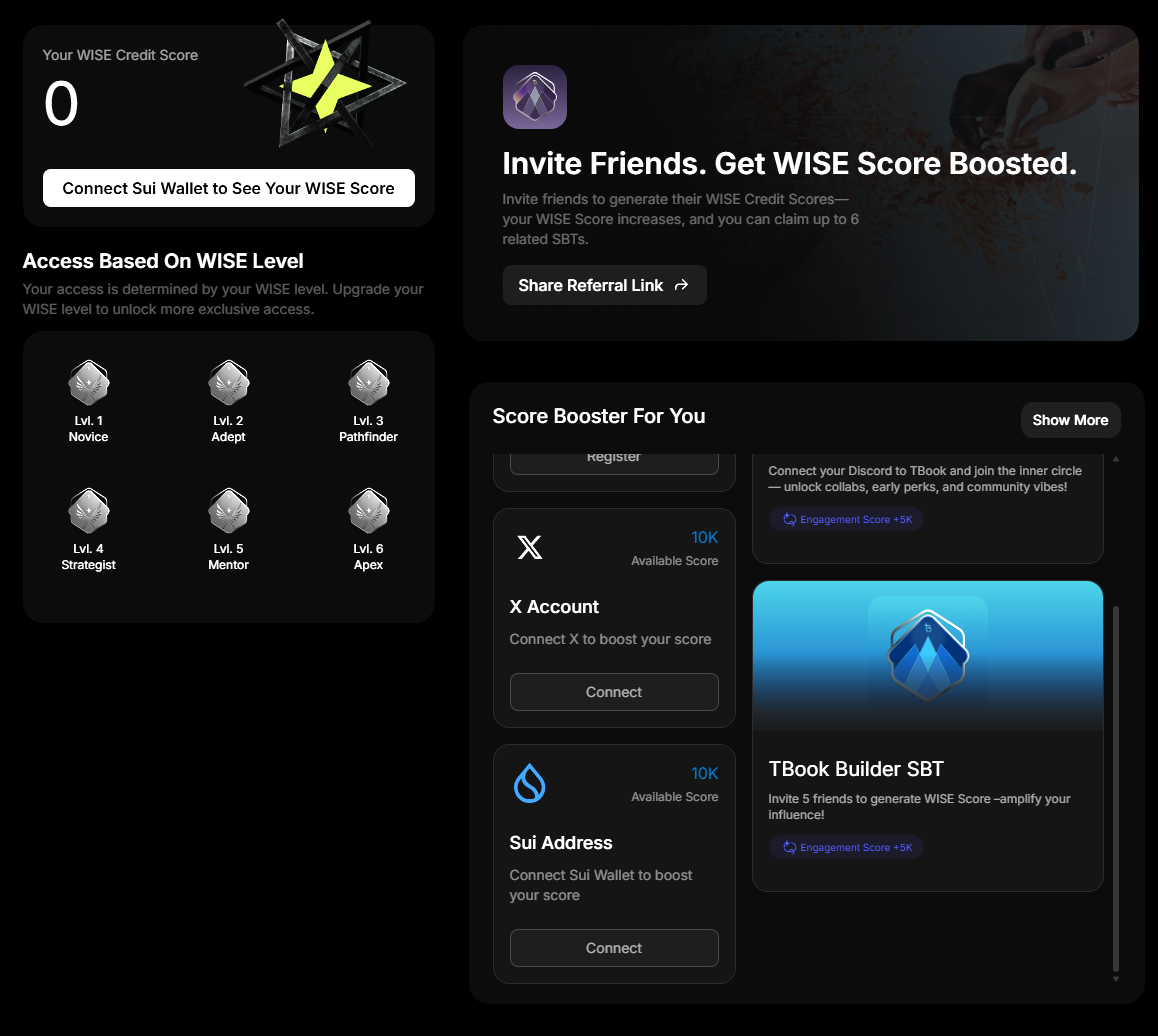Connect the X Account
This screenshot has height=1036, width=1158.
[x=614, y=692]
